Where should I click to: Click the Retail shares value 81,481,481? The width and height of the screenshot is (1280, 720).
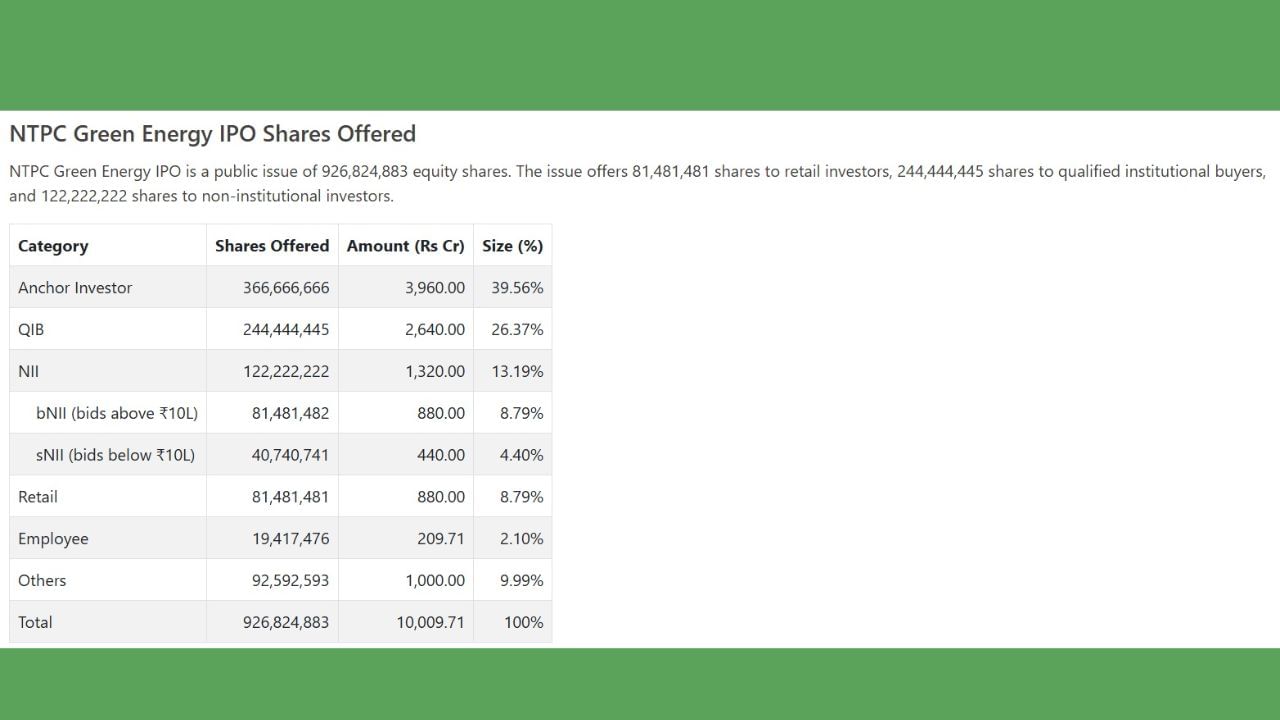pyautogui.click(x=290, y=497)
